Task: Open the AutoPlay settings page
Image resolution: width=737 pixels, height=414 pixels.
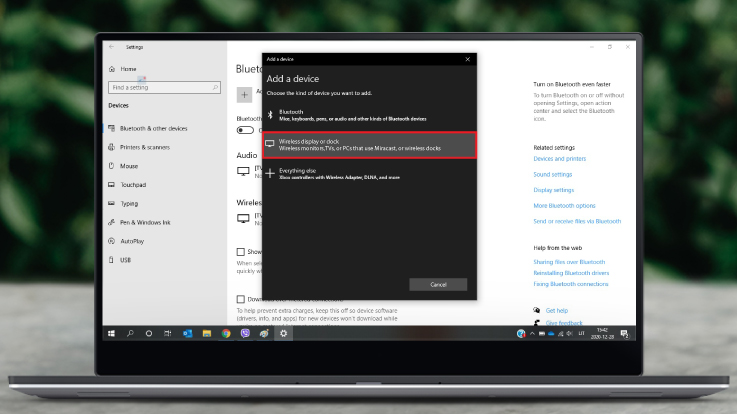Action: tap(133, 241)
